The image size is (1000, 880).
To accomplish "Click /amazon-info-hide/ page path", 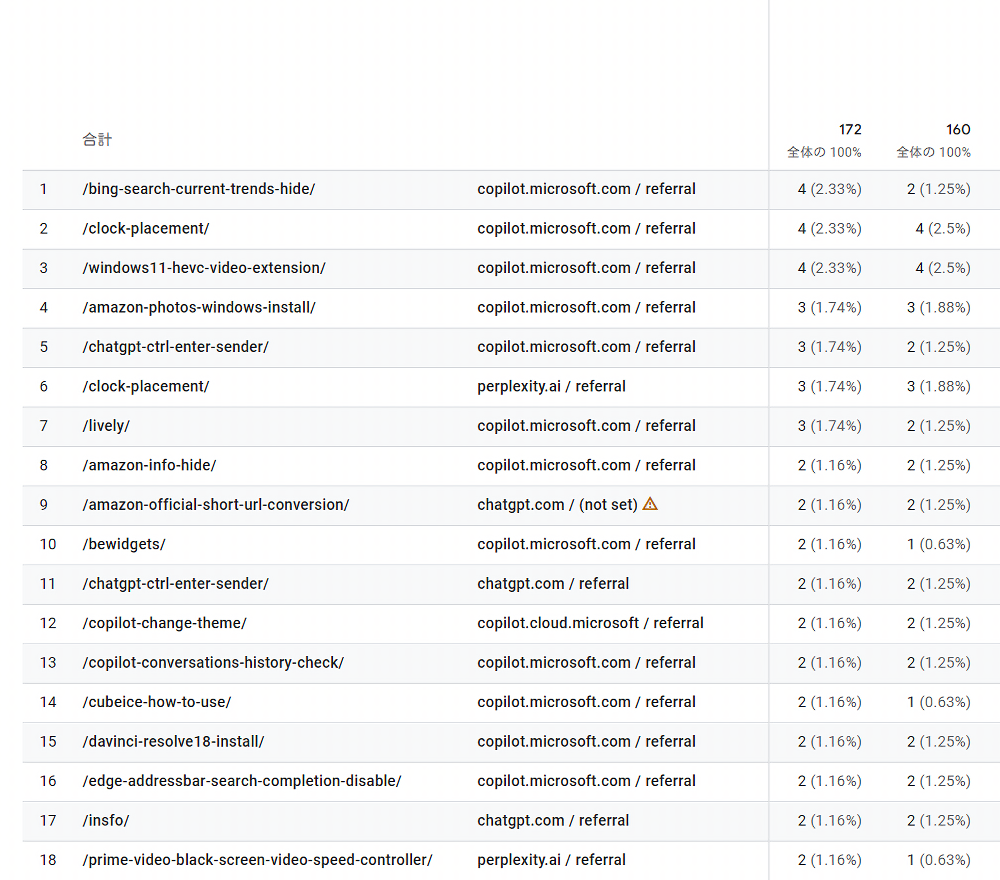I will point(149,466).
